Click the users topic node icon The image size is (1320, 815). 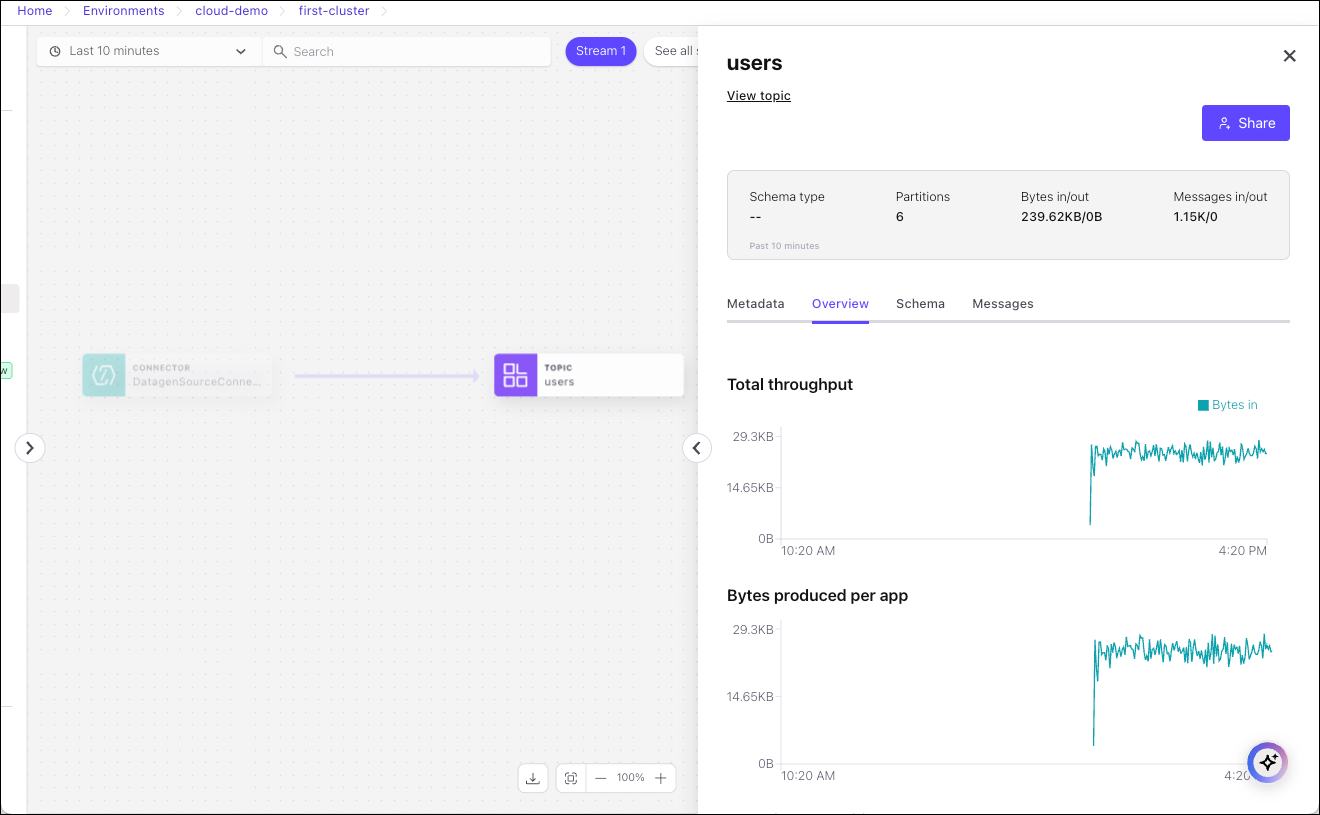(x=515, y=375)
